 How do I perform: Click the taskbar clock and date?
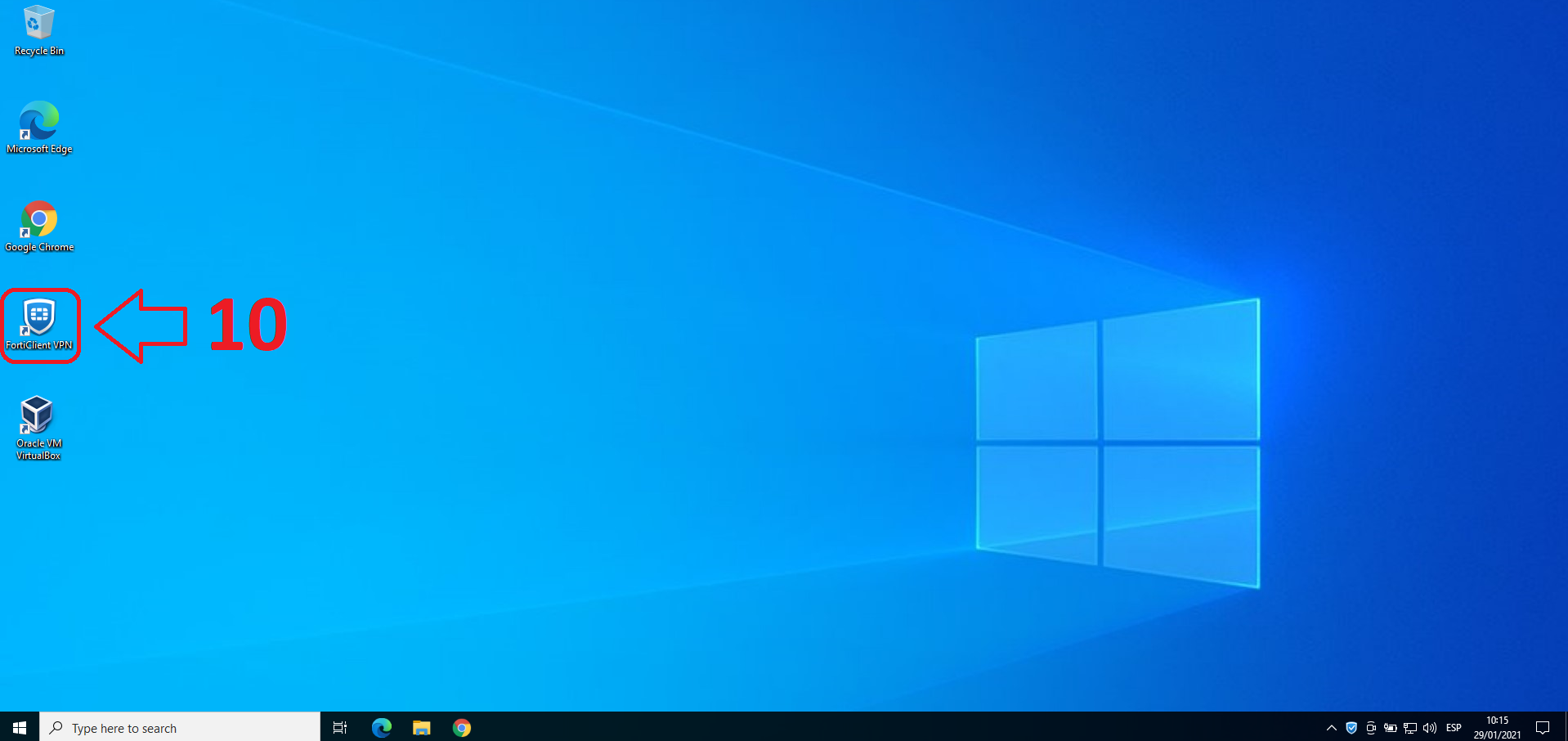pos(1497,727)
